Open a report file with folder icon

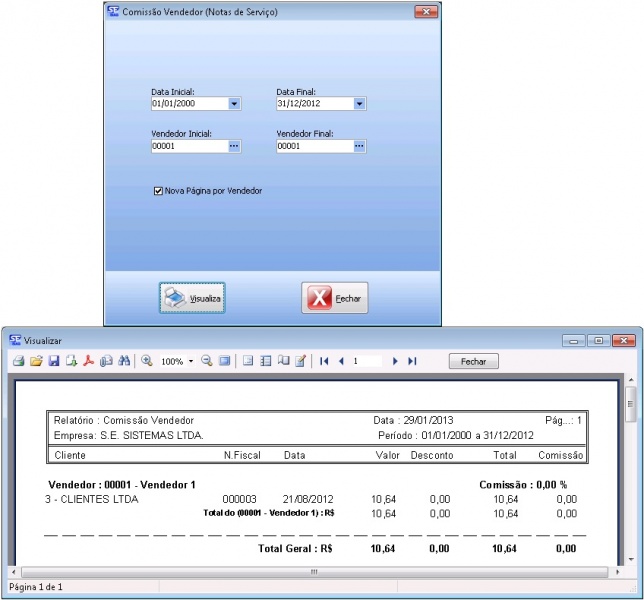point(36,361)
